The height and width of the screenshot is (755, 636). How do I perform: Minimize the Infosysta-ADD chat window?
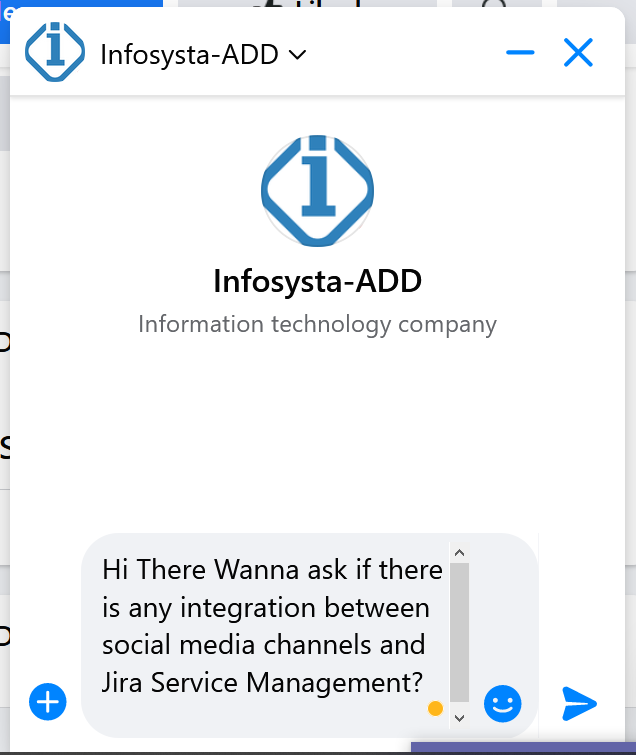(x=520, y=53)
